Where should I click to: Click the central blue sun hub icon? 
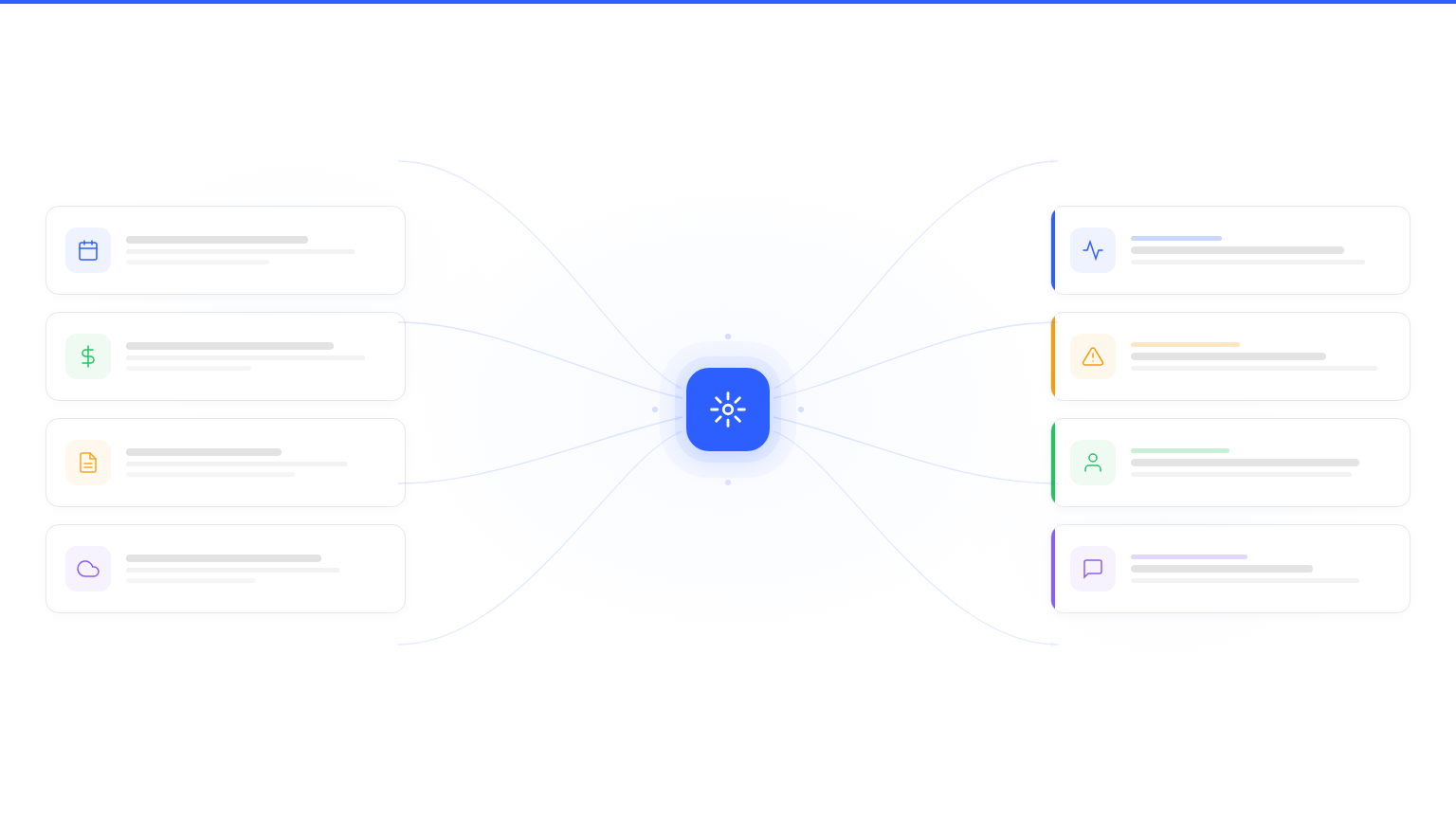pos(728,409)
